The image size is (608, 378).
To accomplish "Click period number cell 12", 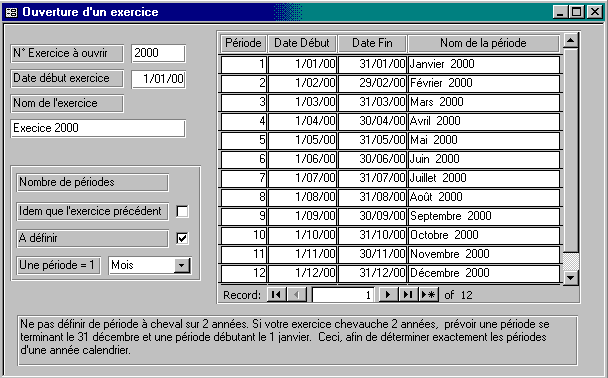I will [x=244, y=273].
